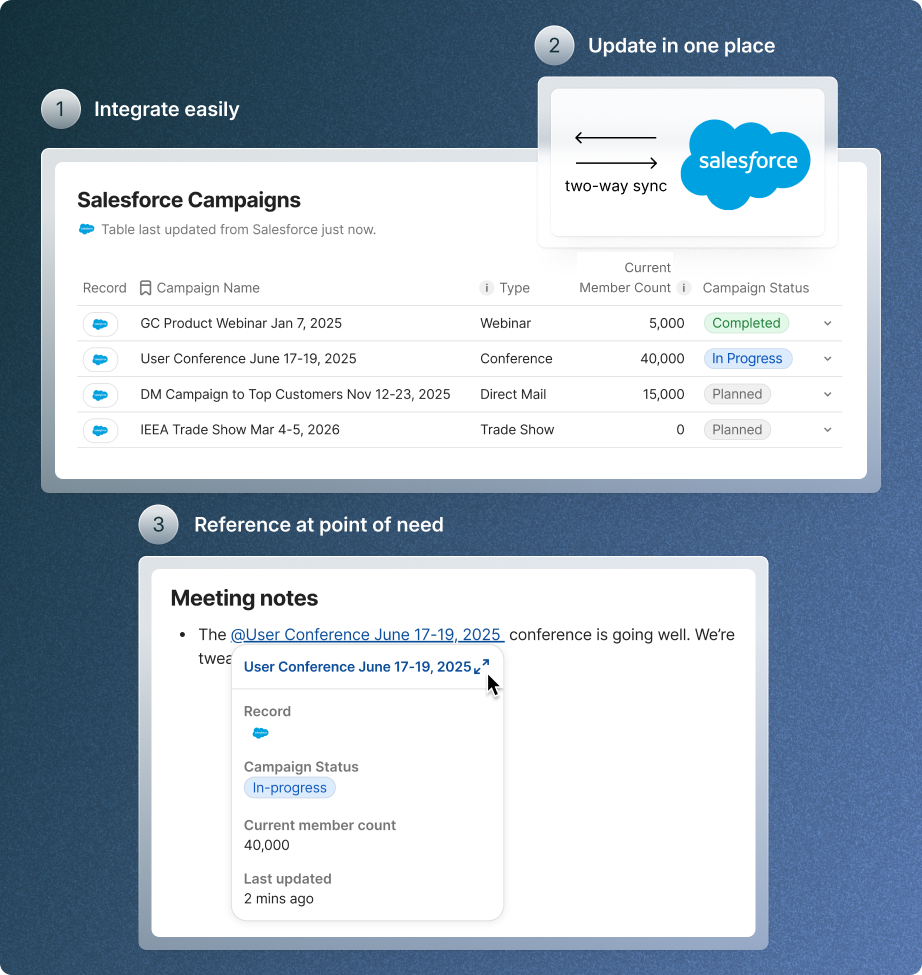Viewport: 922px width, 975px height.
Task: Click the Type column header
Action: (x=515, y=288)
